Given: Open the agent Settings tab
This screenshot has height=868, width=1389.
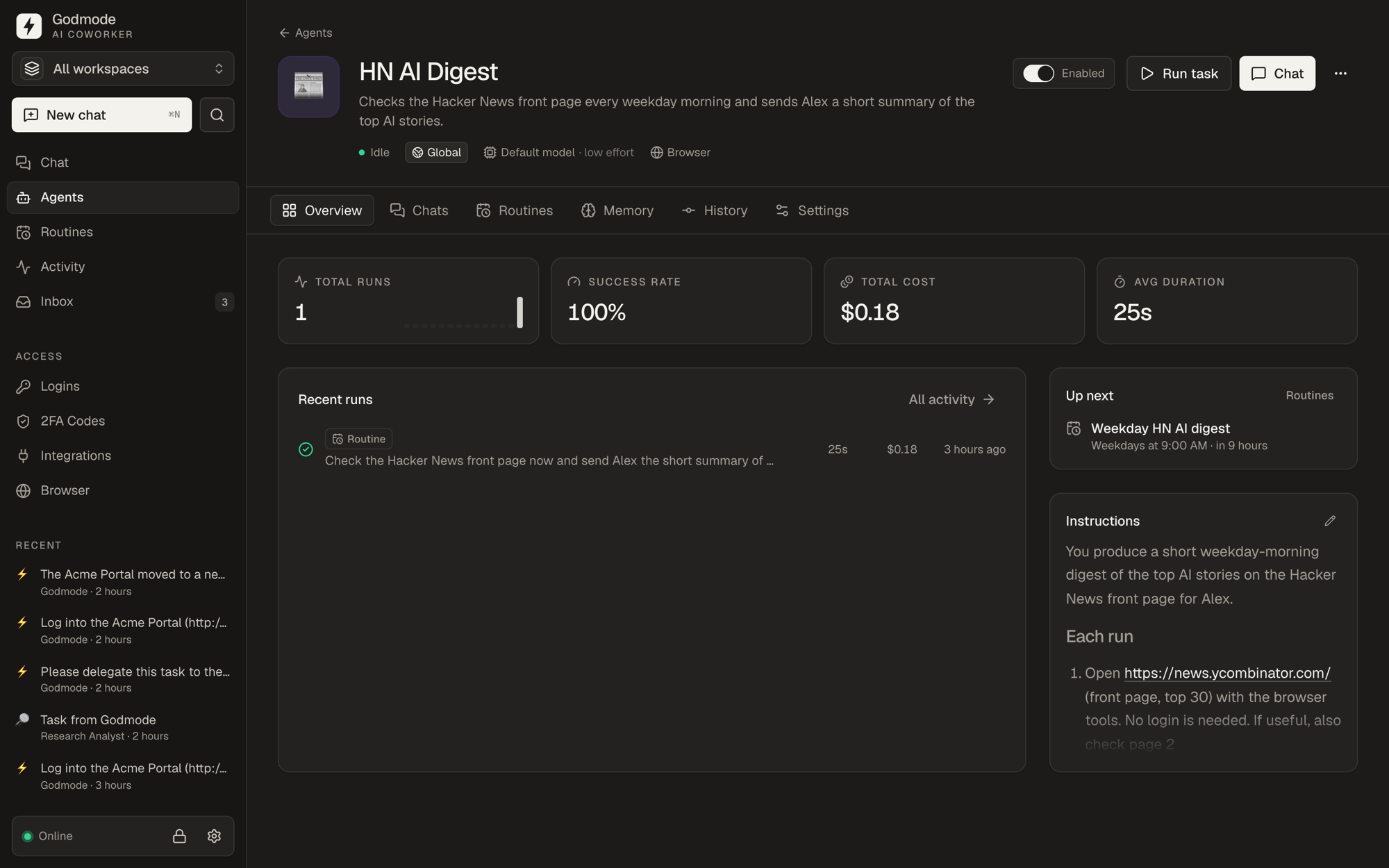Looking at the screenshot, I should [x=812, y=210].
